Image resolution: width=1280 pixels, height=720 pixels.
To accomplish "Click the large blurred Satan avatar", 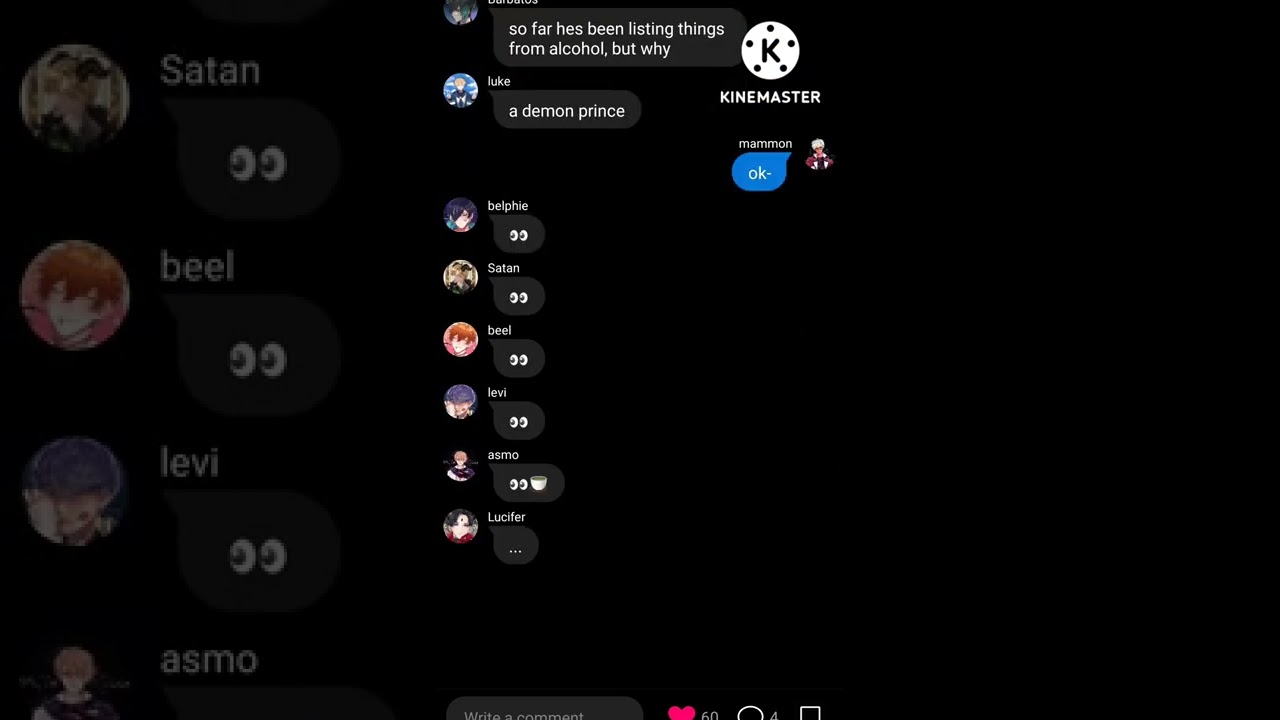I will 75,99.
